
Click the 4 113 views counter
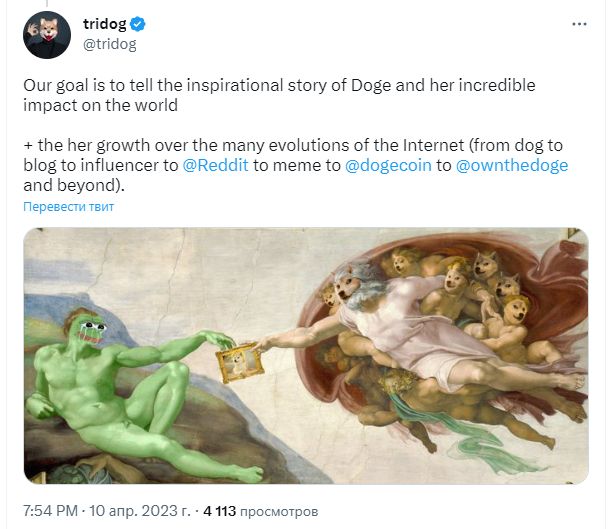pyautogui.click(x=219, y=511)
